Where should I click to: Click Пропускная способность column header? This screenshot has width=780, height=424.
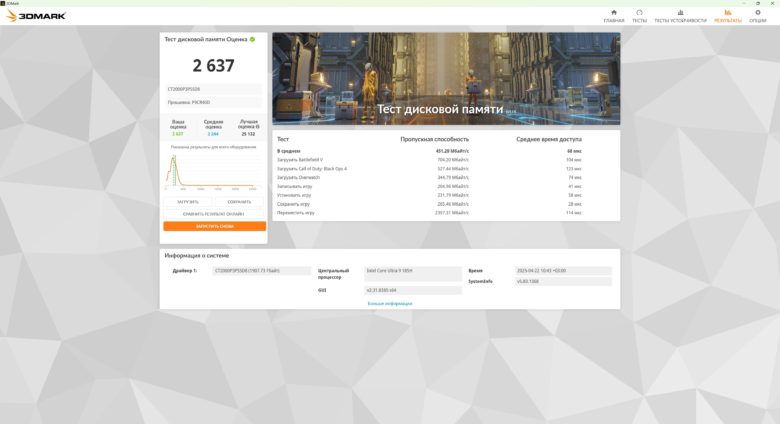(x=434, y=139)
